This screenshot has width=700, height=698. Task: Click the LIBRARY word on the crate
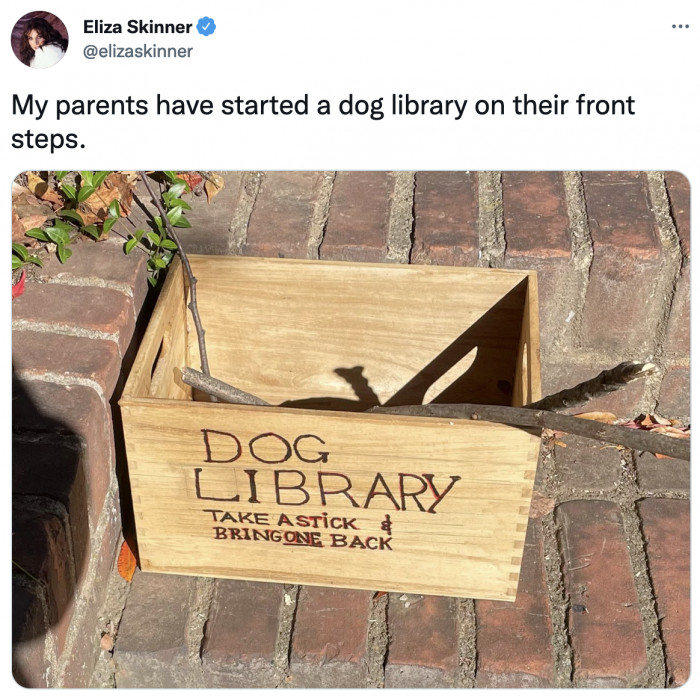[x=326, y=490]
